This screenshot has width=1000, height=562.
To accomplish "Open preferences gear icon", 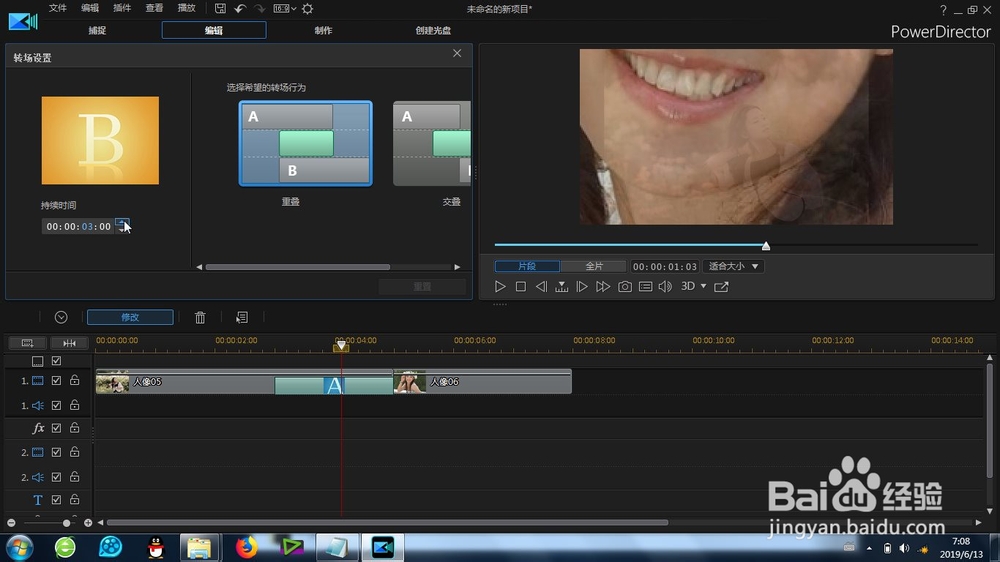I will click(307, 8).
